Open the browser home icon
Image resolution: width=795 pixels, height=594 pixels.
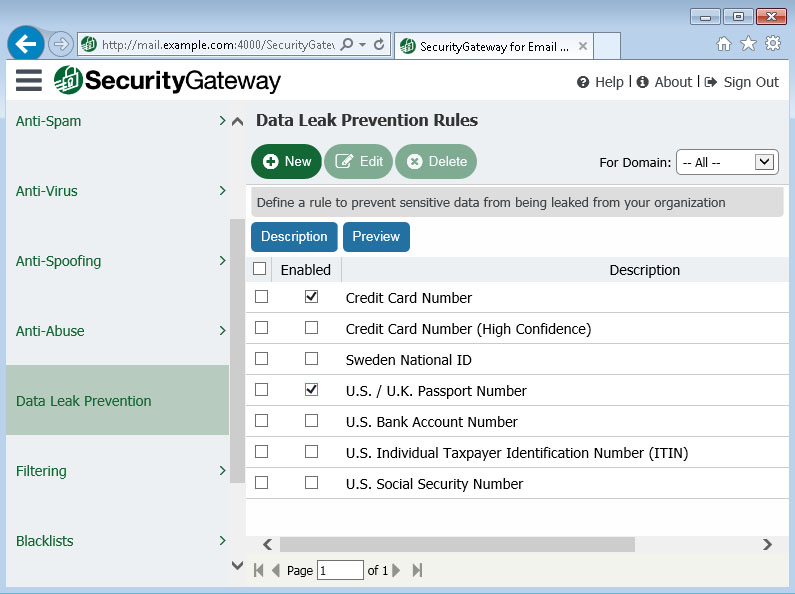724,44
